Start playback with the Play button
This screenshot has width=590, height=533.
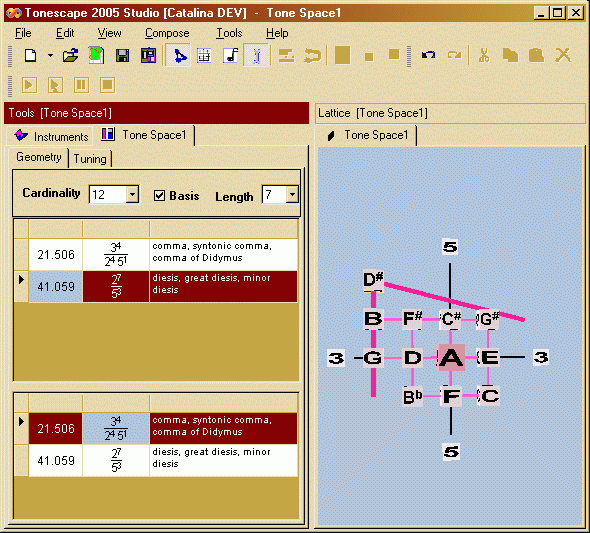[x=29, y=85]
